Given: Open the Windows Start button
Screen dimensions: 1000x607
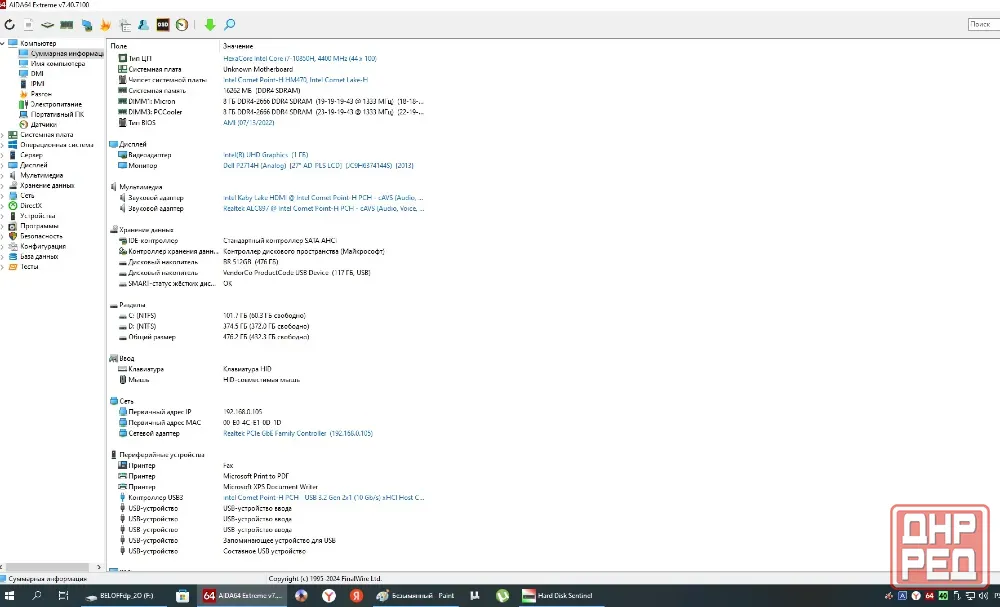Looking at the screenshot, I should pyautogui.click(x=10, y=596).
